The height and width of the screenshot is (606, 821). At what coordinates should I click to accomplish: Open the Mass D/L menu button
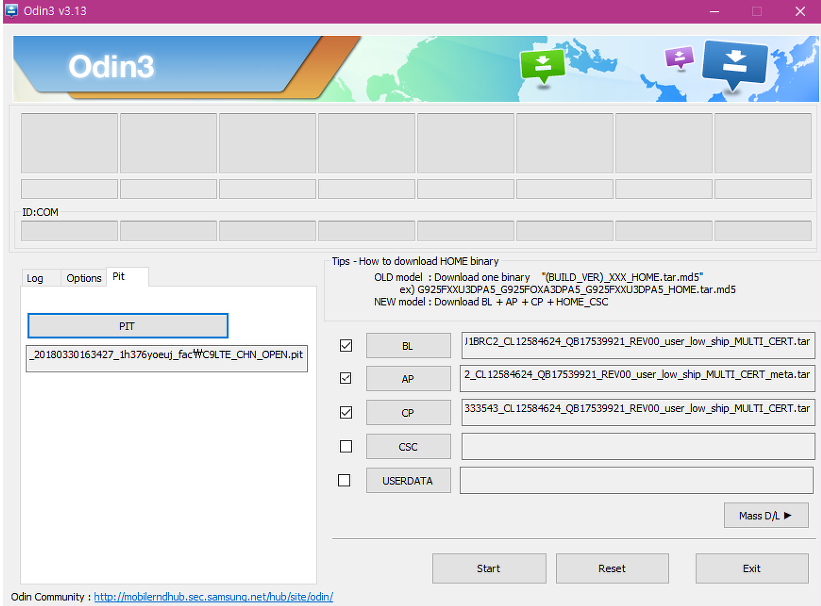(x=766, y=515)
